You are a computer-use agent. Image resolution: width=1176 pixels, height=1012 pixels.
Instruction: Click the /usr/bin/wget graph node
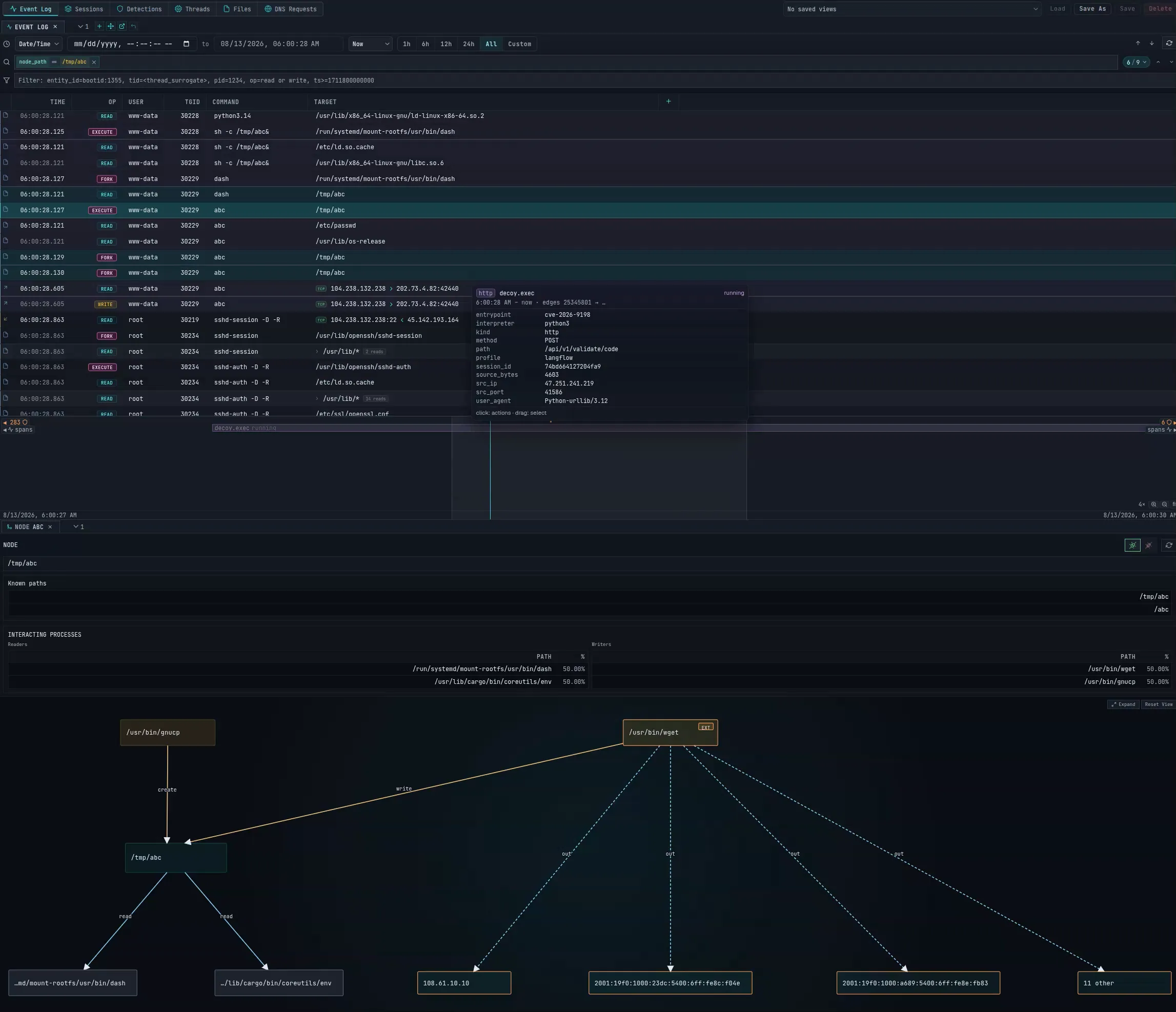click(x=671, y=732)
